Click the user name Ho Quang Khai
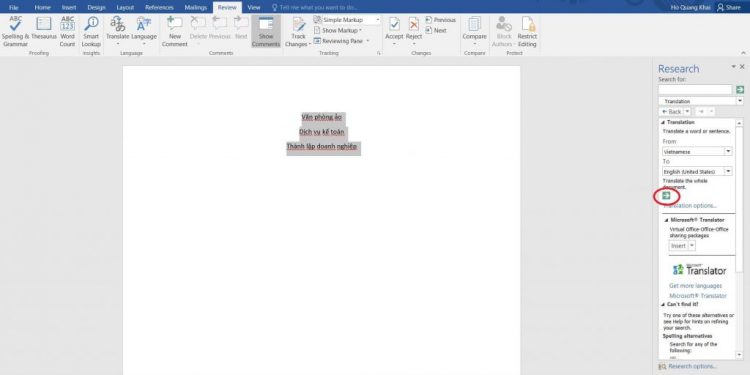Image resolution: width=750 pixels, height=375 pixels. click(691, 8)
